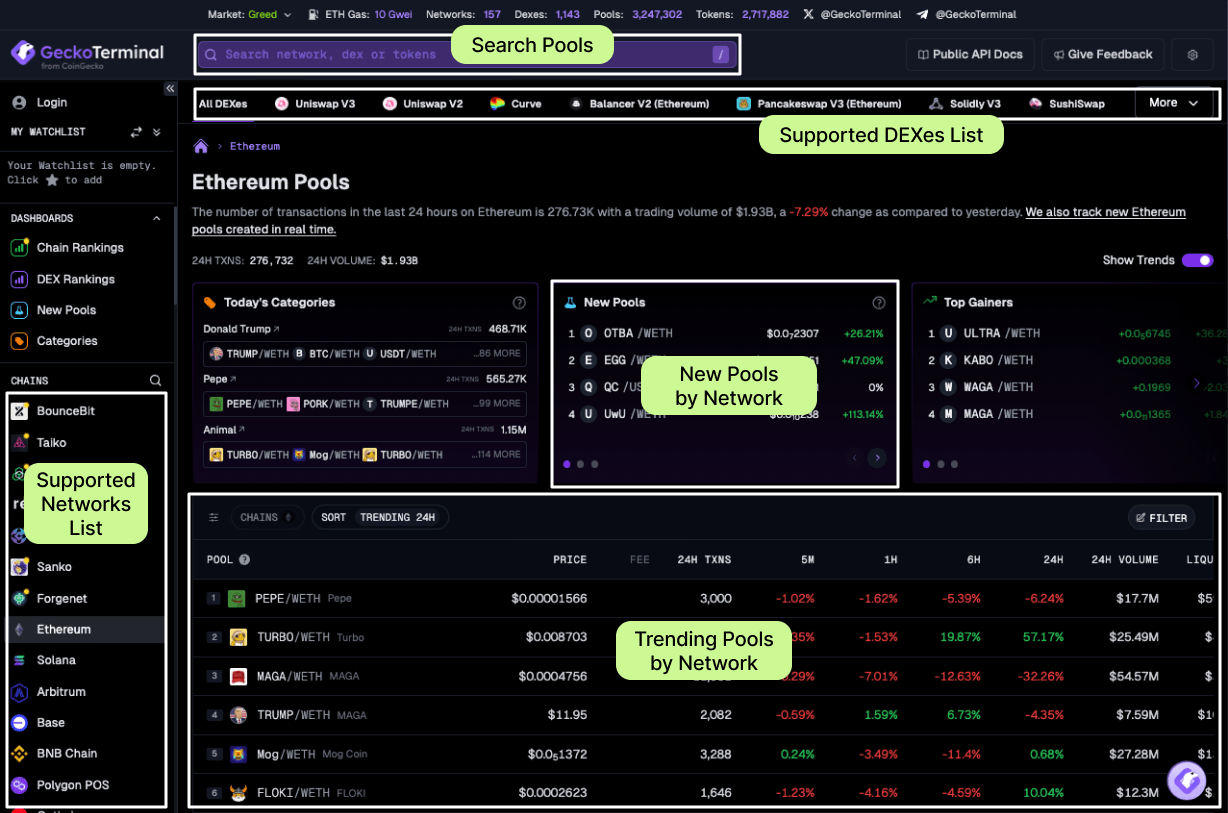Open the table column settings sliders icon
1228x813 pixels.
click(x=213, y=518)
